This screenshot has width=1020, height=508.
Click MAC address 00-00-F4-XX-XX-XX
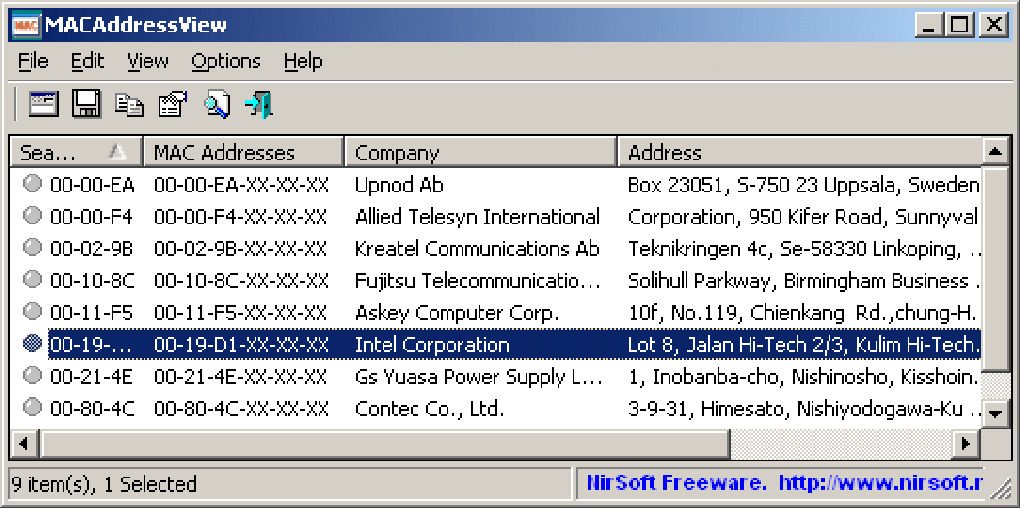241,217
